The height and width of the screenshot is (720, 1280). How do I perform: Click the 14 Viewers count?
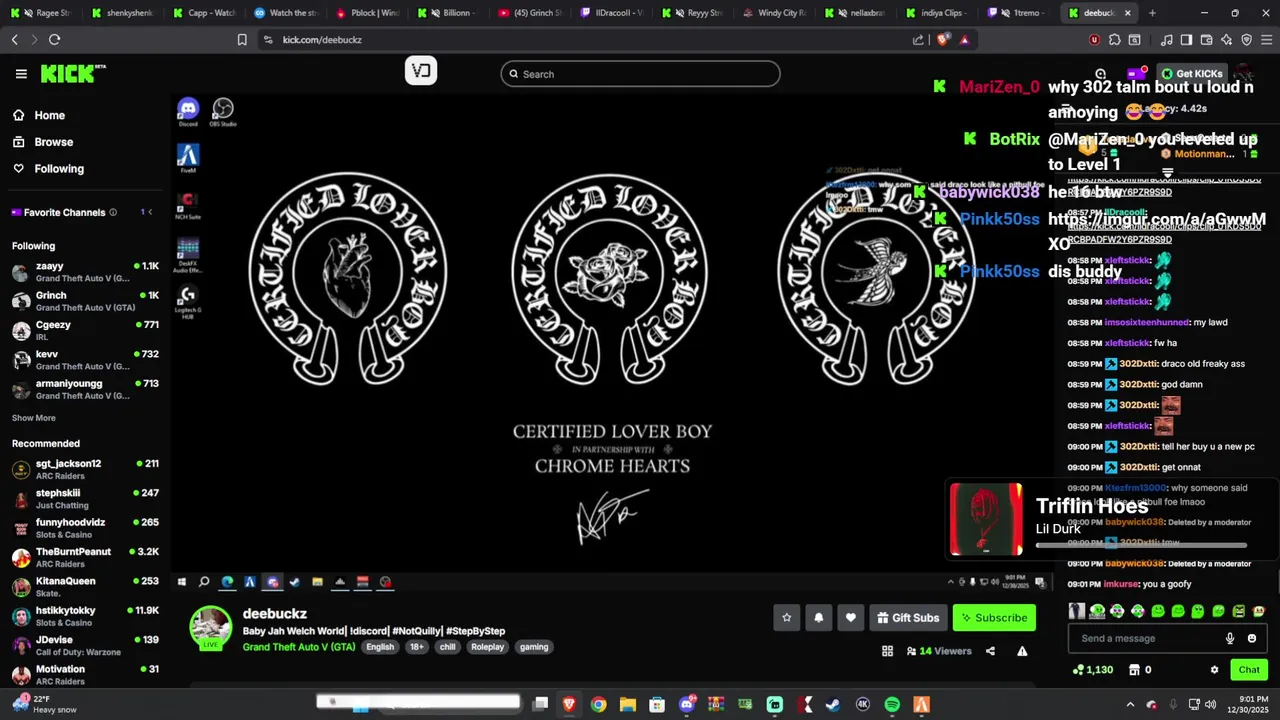(x=939, y=651)
